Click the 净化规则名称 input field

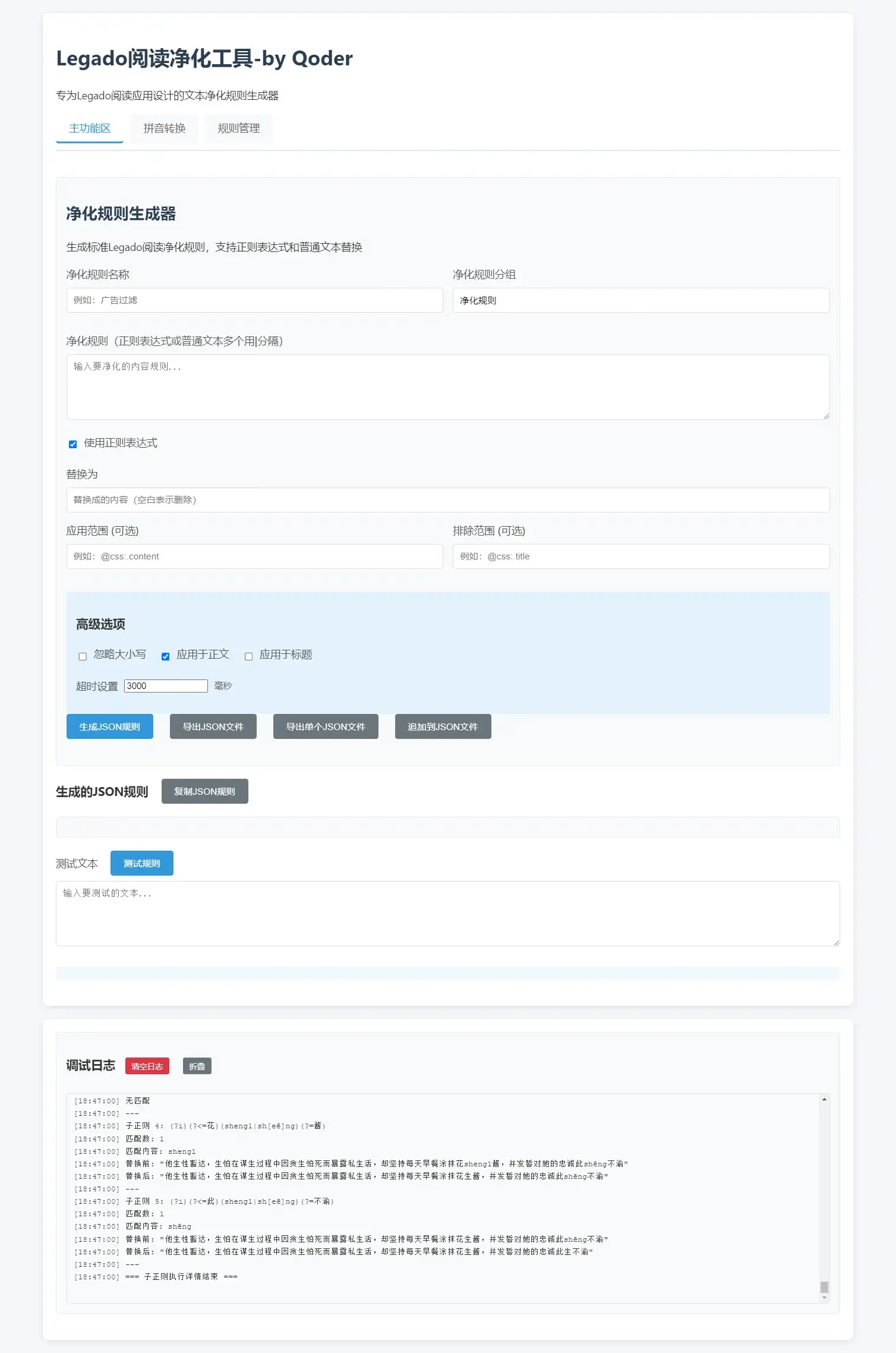click(x=254, y=300)
